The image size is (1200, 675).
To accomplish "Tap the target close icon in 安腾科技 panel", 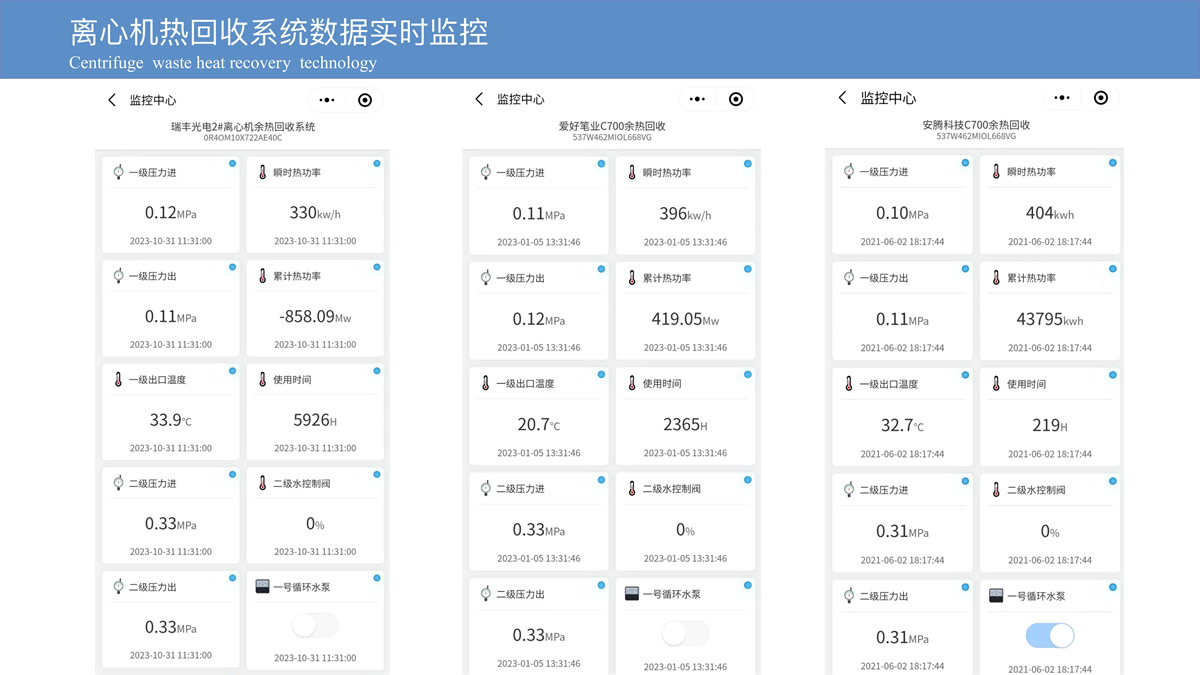I will coord(1101,98).
